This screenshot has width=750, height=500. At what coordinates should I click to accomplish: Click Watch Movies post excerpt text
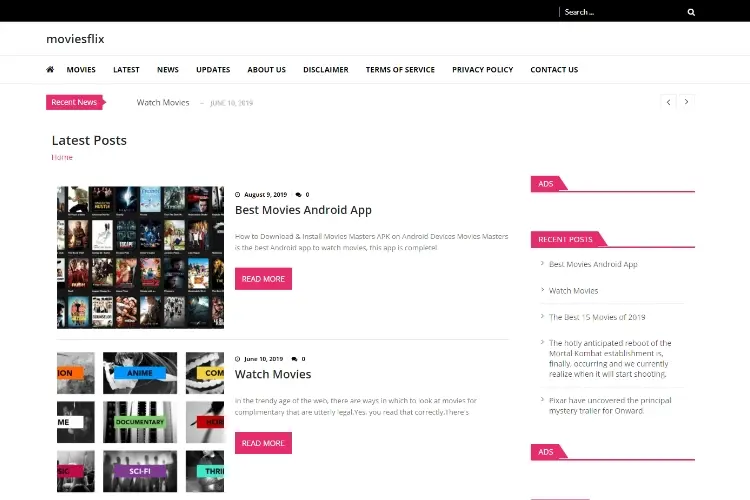pos(356,406)
